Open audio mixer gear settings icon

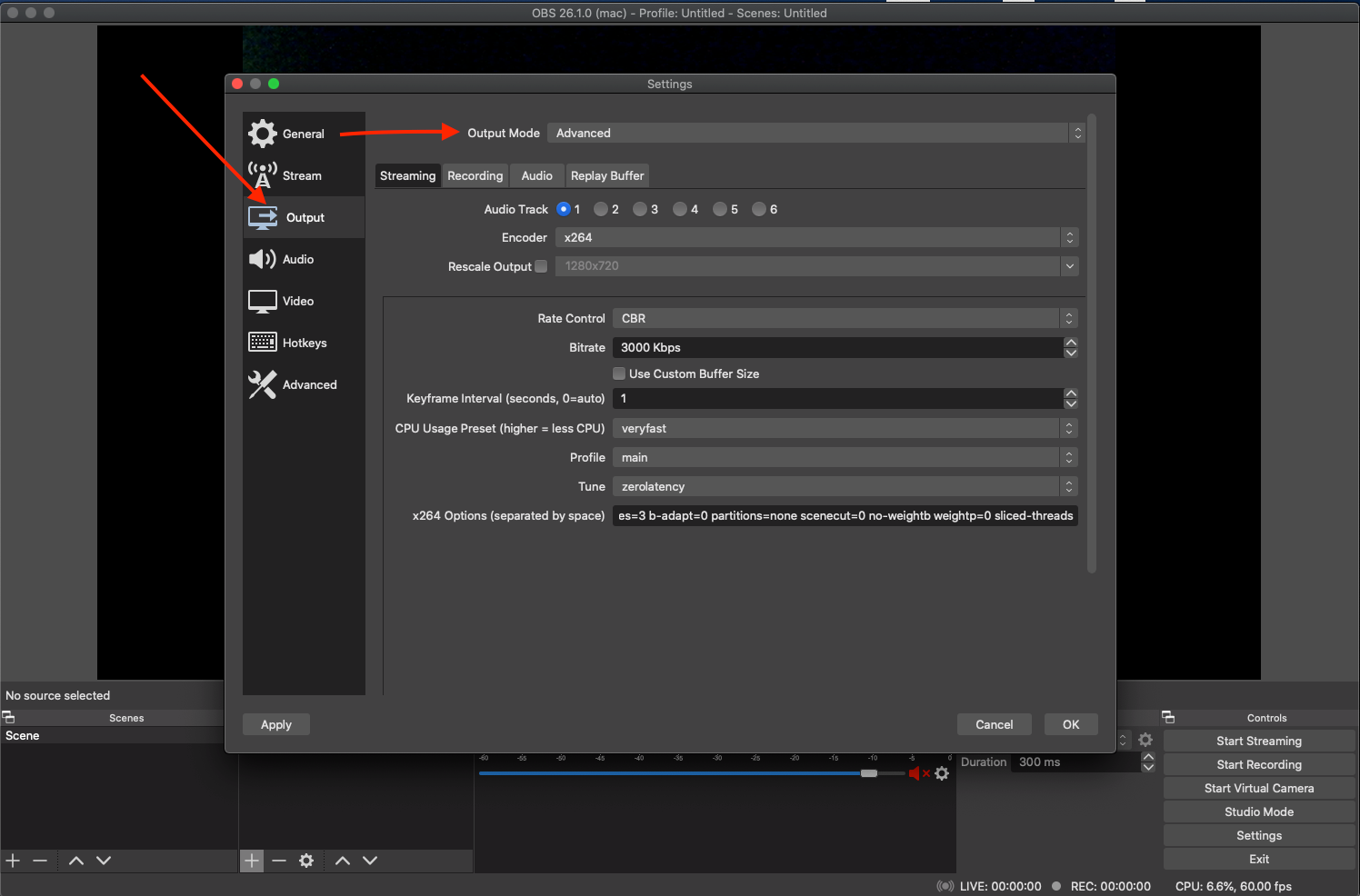click(x=942, y=773)
